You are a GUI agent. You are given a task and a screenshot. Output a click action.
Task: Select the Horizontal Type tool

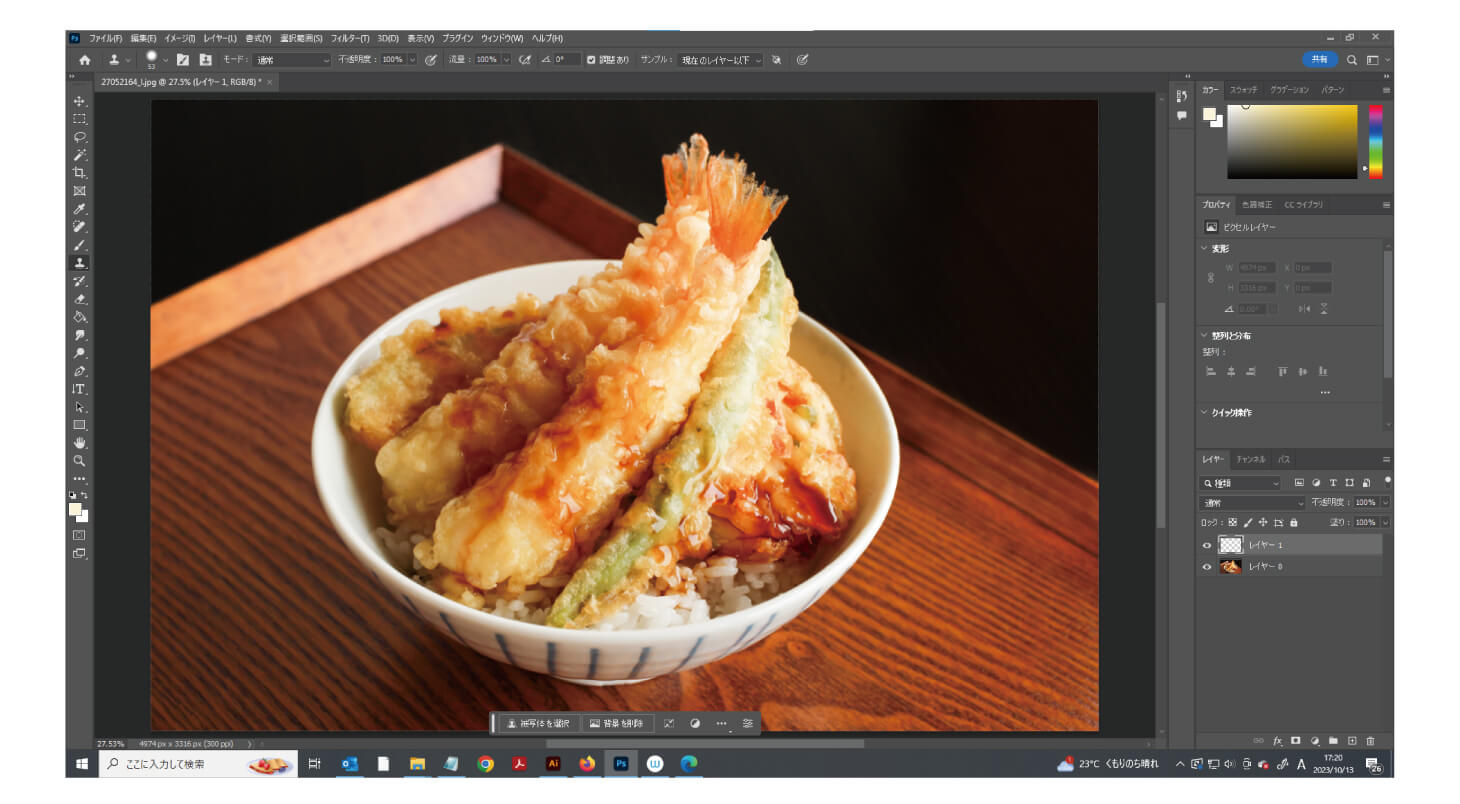tap(79, 389)
